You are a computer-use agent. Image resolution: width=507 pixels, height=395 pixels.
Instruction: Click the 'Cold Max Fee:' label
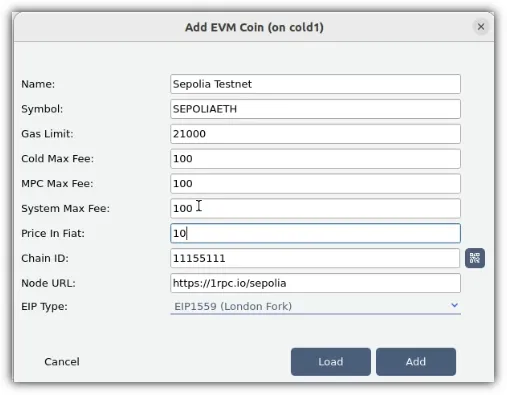pos(58,159)
